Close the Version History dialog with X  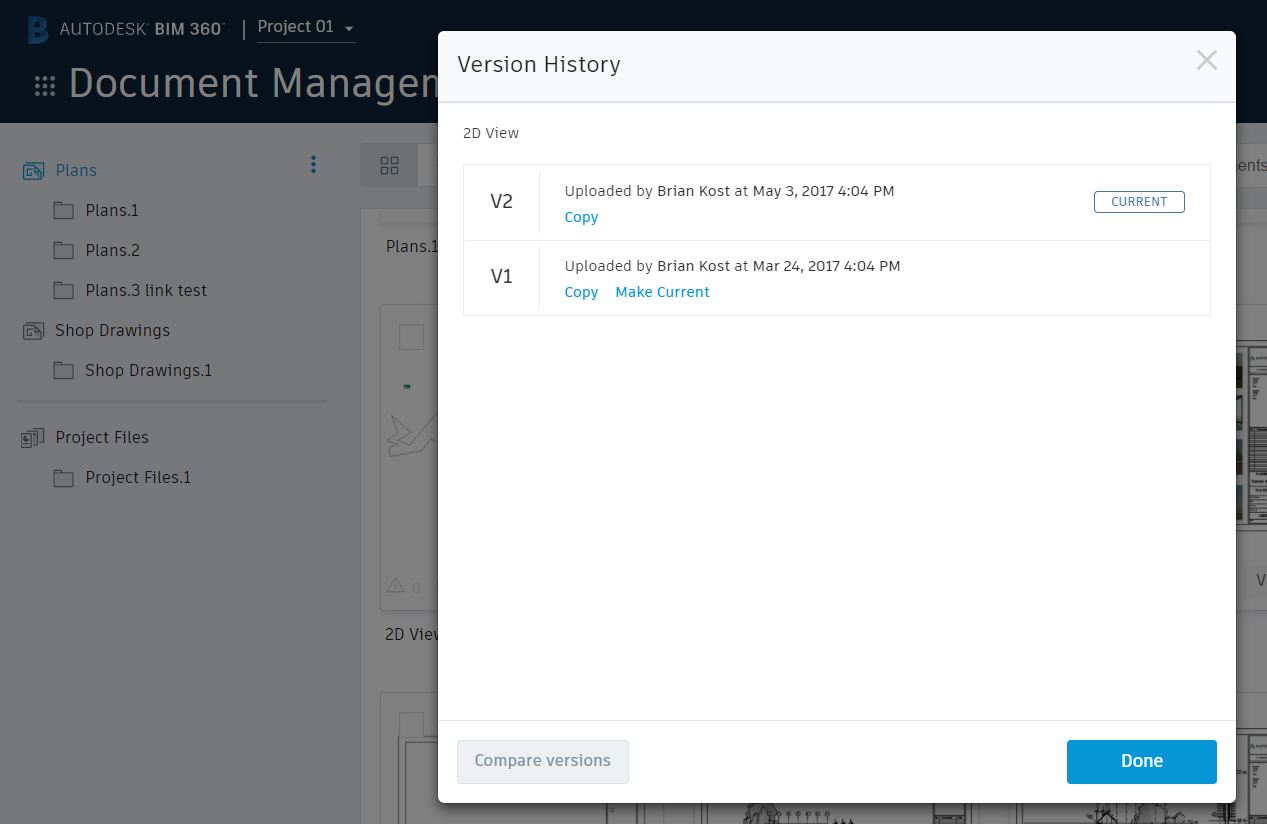point(1207,60)
